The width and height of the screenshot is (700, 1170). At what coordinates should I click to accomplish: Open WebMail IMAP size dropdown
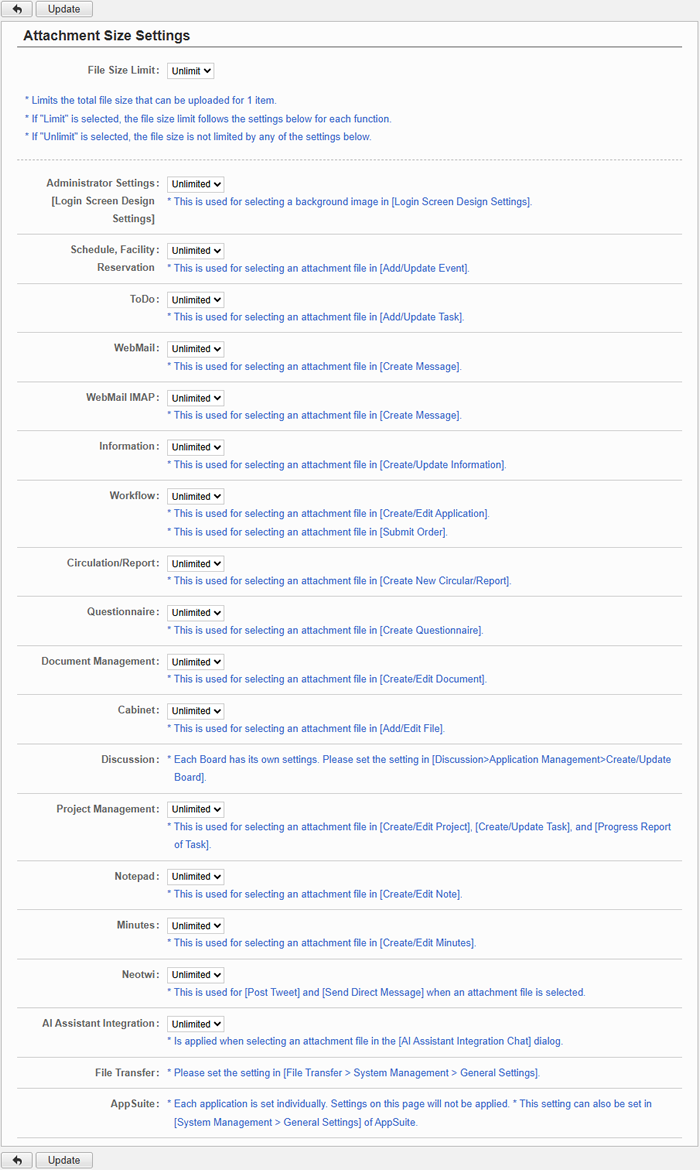point(196,398)
